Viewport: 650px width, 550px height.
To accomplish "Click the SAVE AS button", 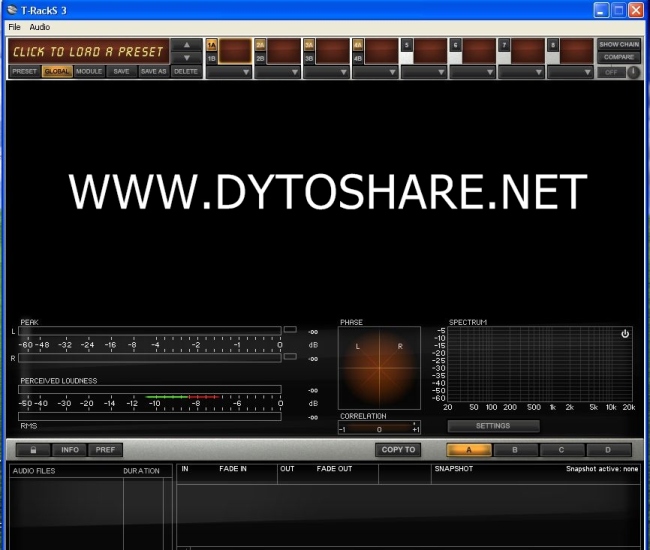I will click(153, 71).
